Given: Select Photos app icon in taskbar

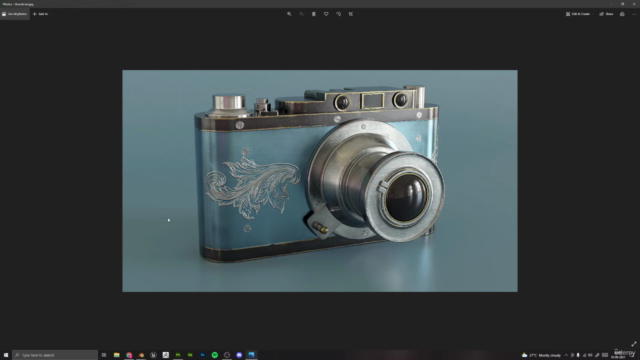Looking at the screenshot, I should pyautogui.click(x=251, y=355).
